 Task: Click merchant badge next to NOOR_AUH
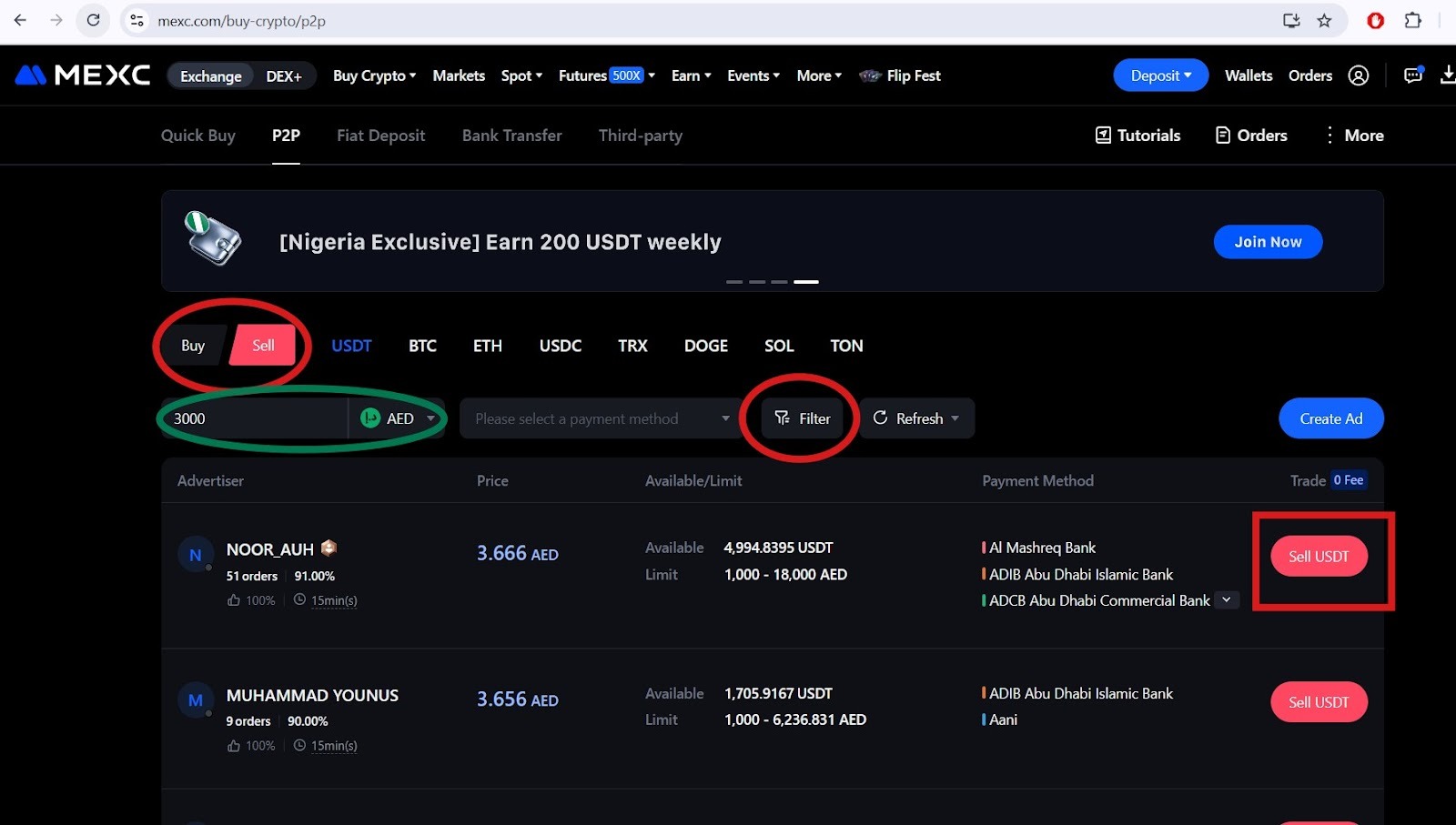pos(329,548)
